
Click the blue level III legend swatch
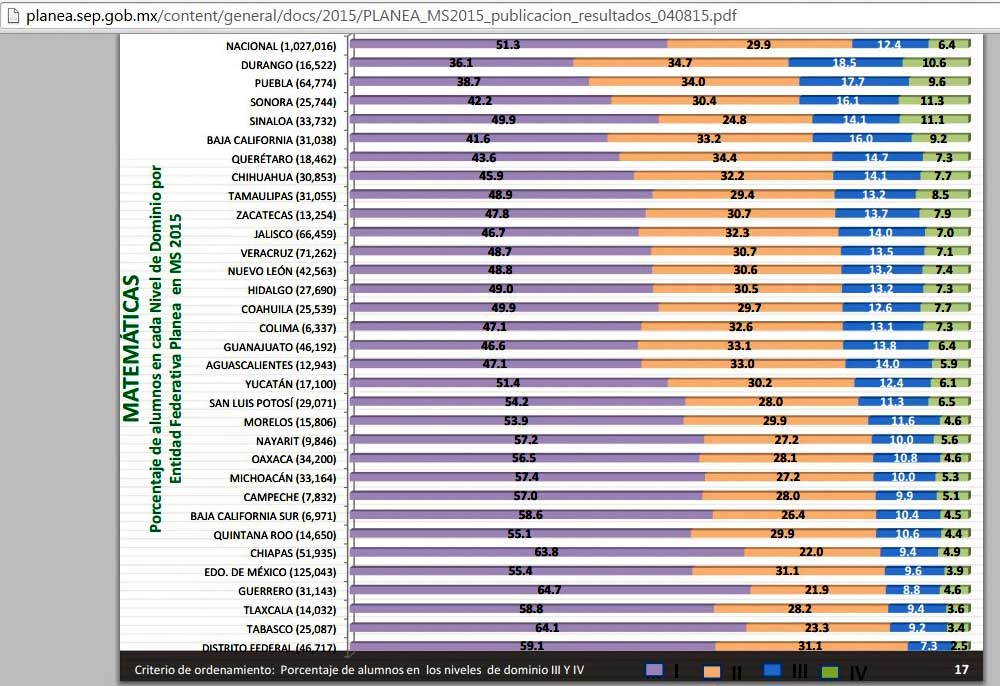[x=772, y=671]
